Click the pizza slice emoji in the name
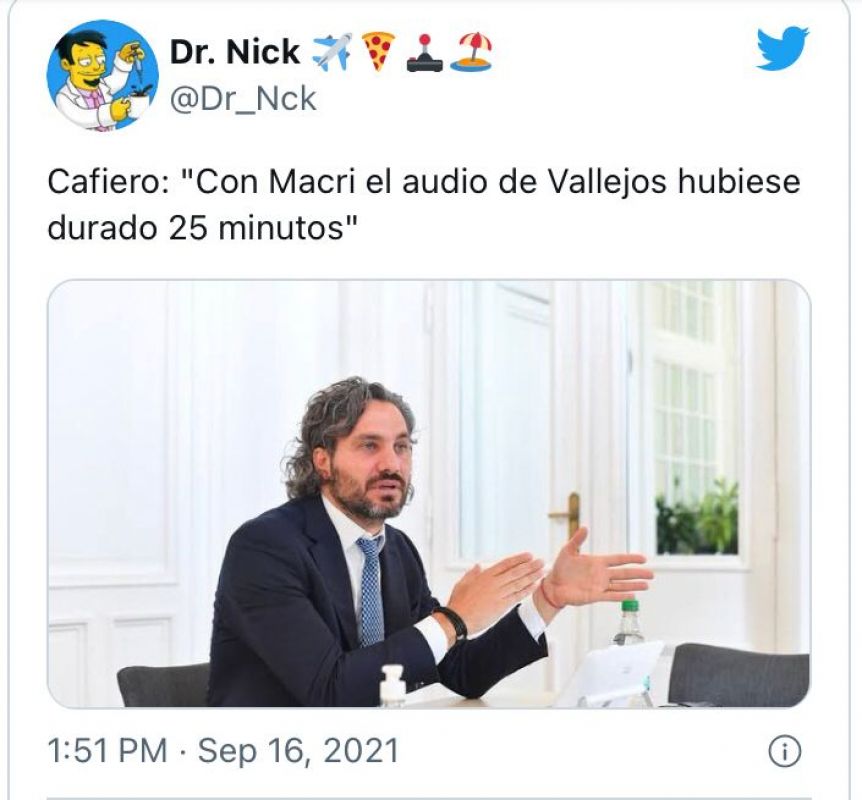 tap(379, 52)
